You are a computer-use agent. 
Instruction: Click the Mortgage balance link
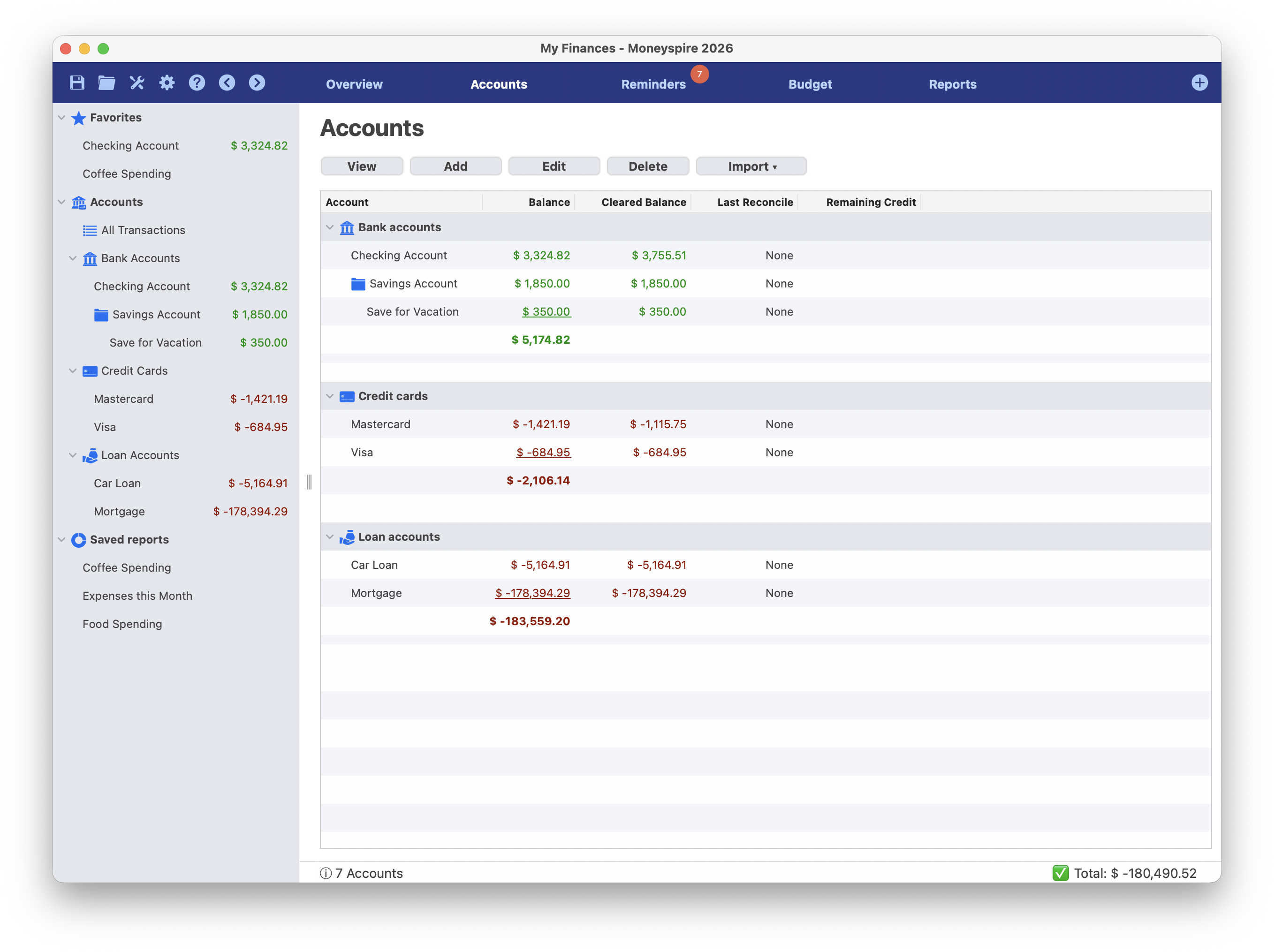click(x=533, y=593)
